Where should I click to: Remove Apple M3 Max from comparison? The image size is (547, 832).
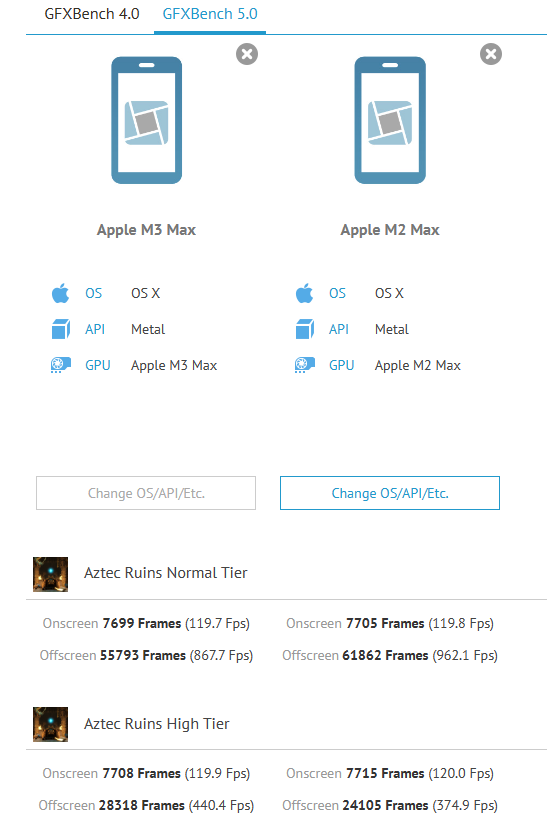point(247,54)
